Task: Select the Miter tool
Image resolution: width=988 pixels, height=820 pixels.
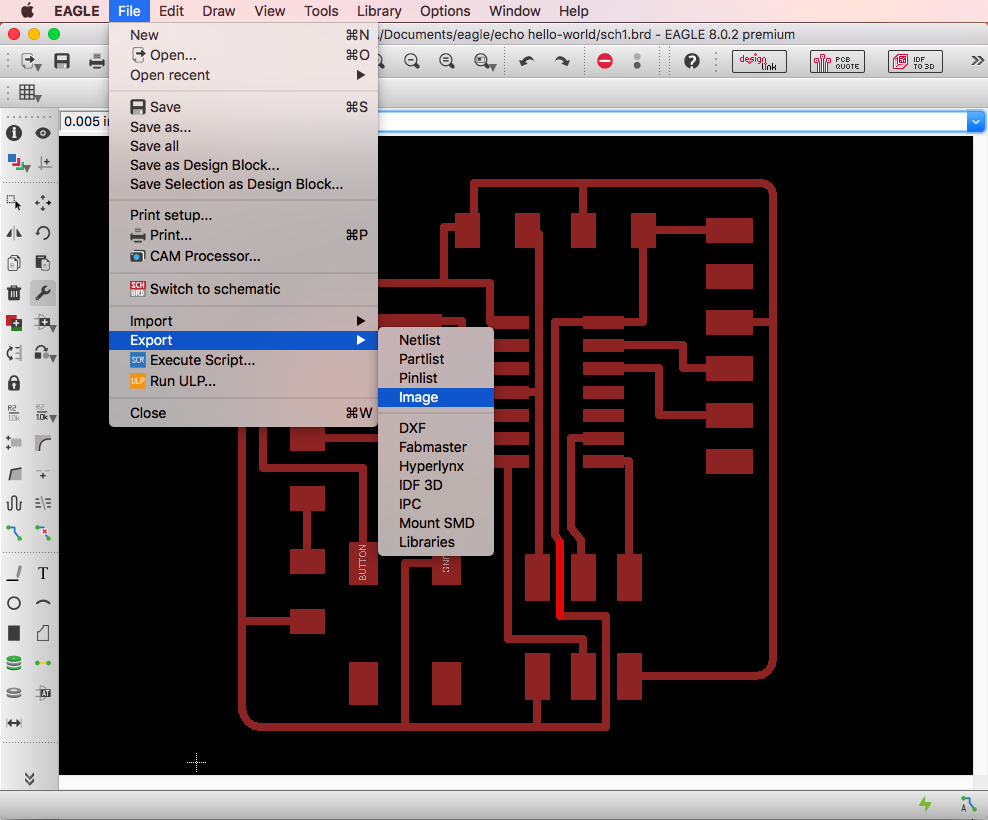Action: click(x=43, y=444)
